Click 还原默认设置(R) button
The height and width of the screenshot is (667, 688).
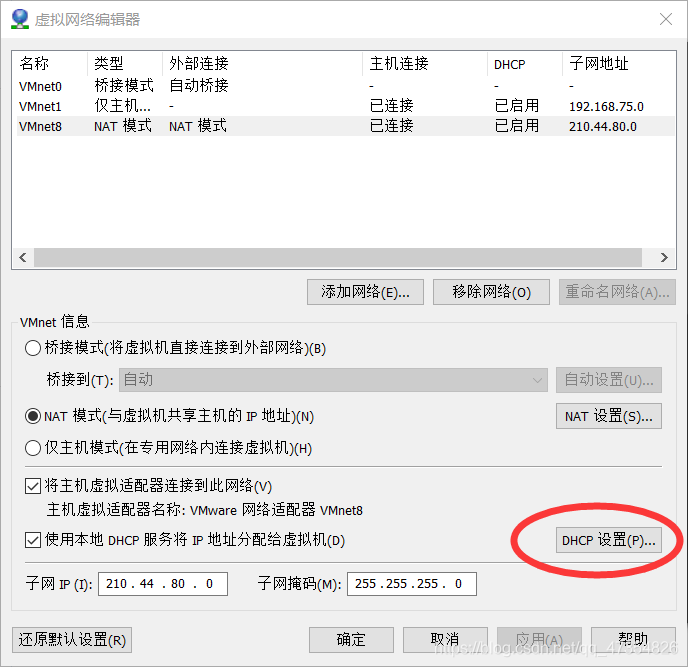(72, 640)
